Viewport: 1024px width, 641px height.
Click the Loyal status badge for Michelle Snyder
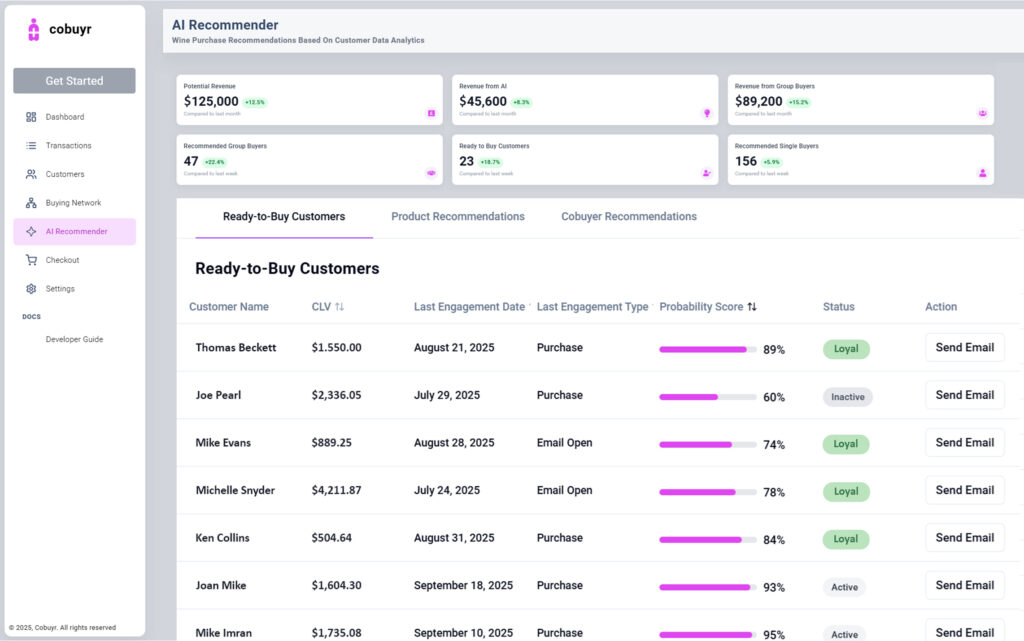pyautogui.click(x=846, y=491)
